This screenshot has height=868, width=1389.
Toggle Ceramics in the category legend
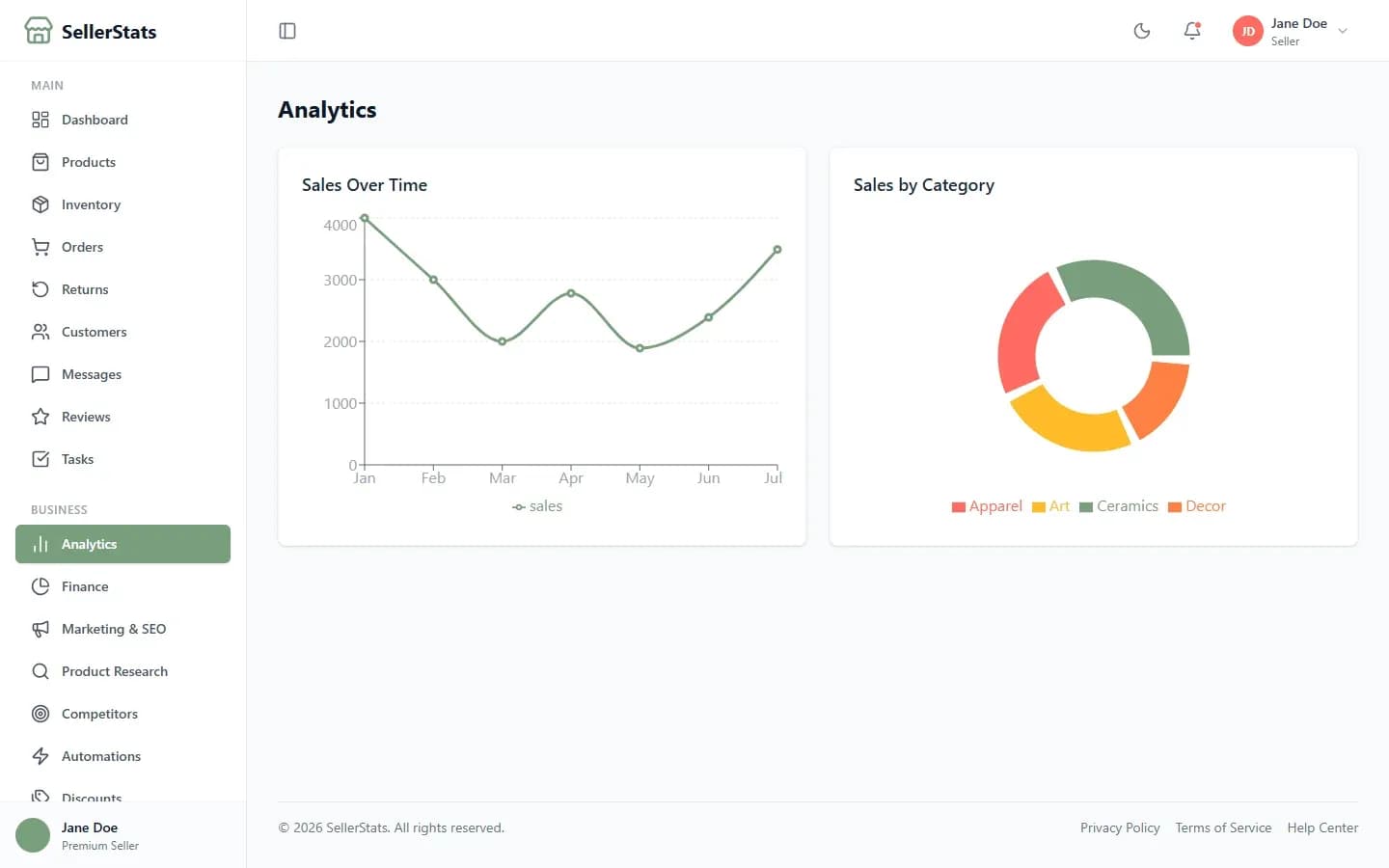1118,506
